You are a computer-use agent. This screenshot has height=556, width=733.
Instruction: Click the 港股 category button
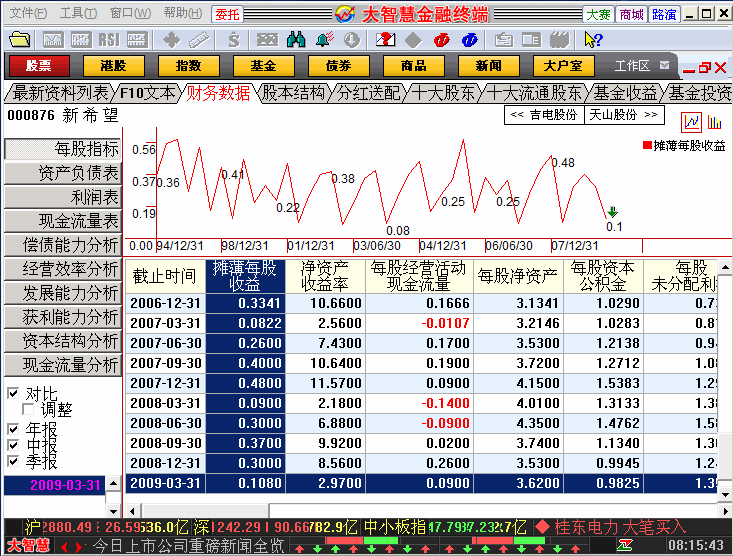(114, 65)
